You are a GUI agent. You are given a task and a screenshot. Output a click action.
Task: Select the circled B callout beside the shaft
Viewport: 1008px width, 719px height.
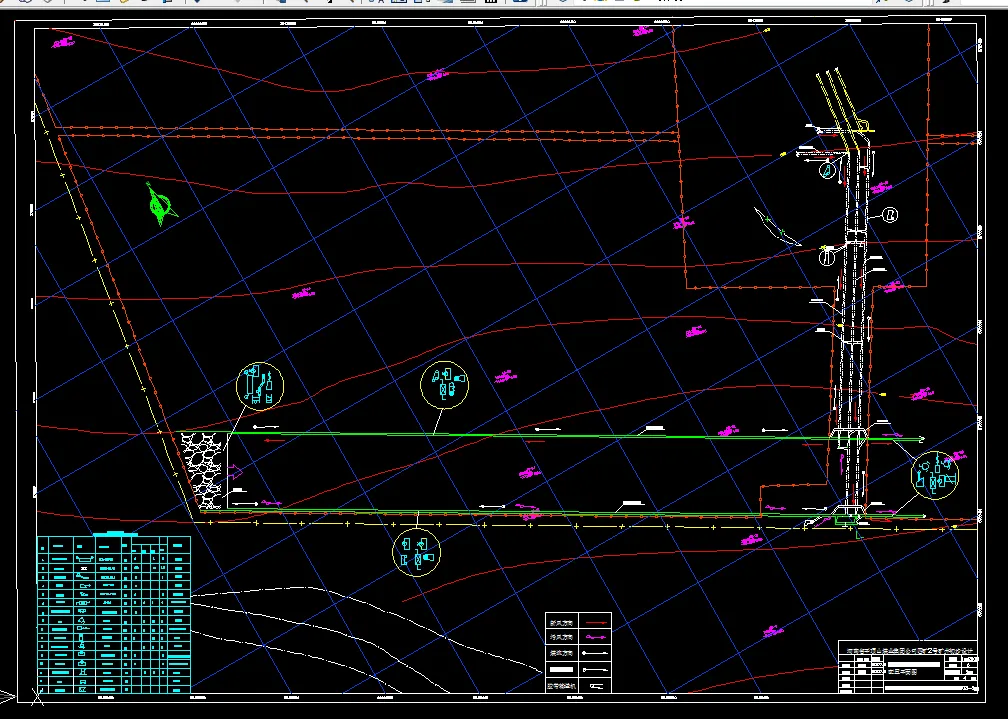890,215
